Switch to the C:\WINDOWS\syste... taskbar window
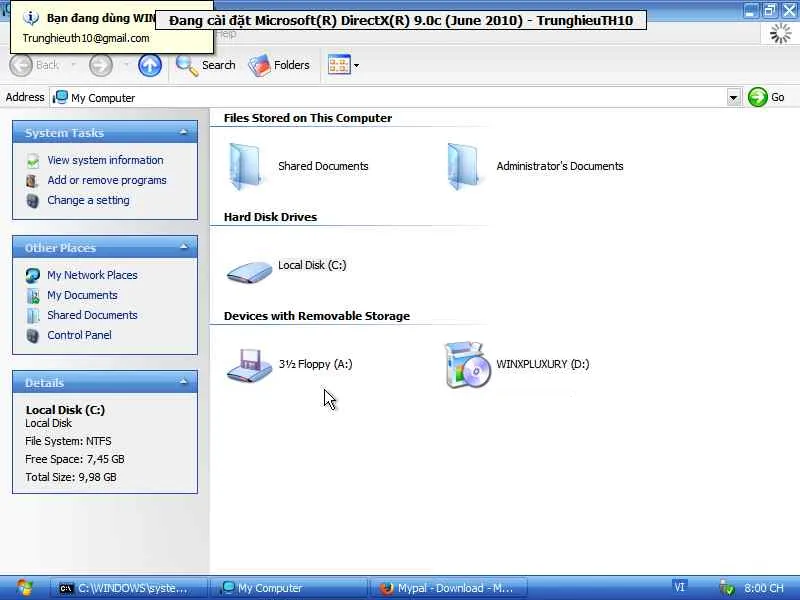Image resolution: width=800 pixels, height=600 pixels. tap(129, 588)
